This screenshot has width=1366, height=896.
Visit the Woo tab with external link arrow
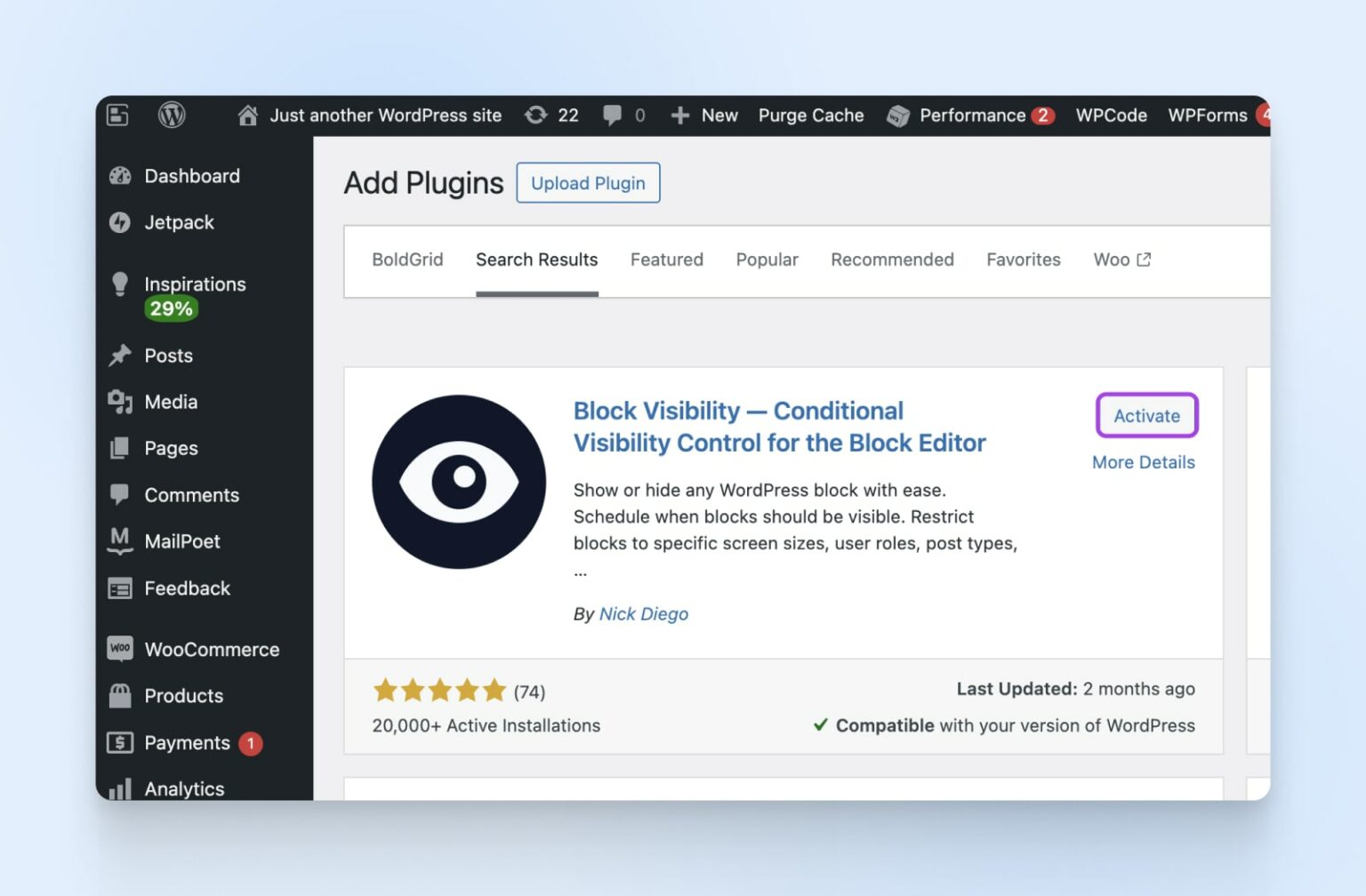click(1121, 260)
